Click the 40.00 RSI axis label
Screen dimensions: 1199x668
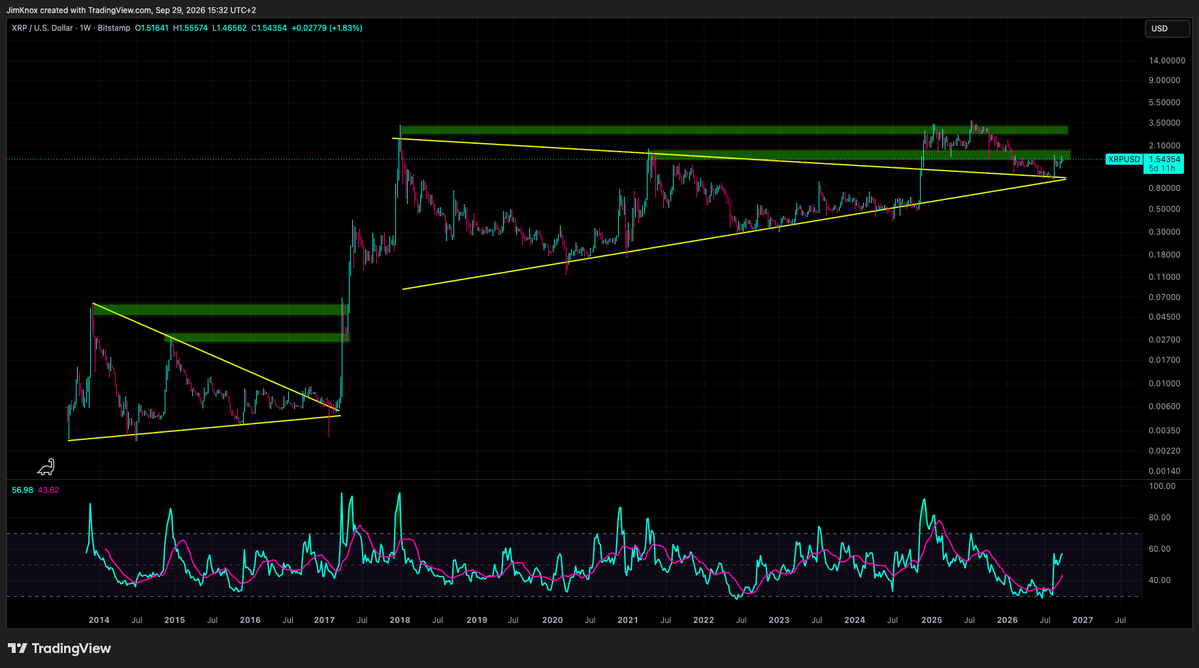coord(1160,580)
